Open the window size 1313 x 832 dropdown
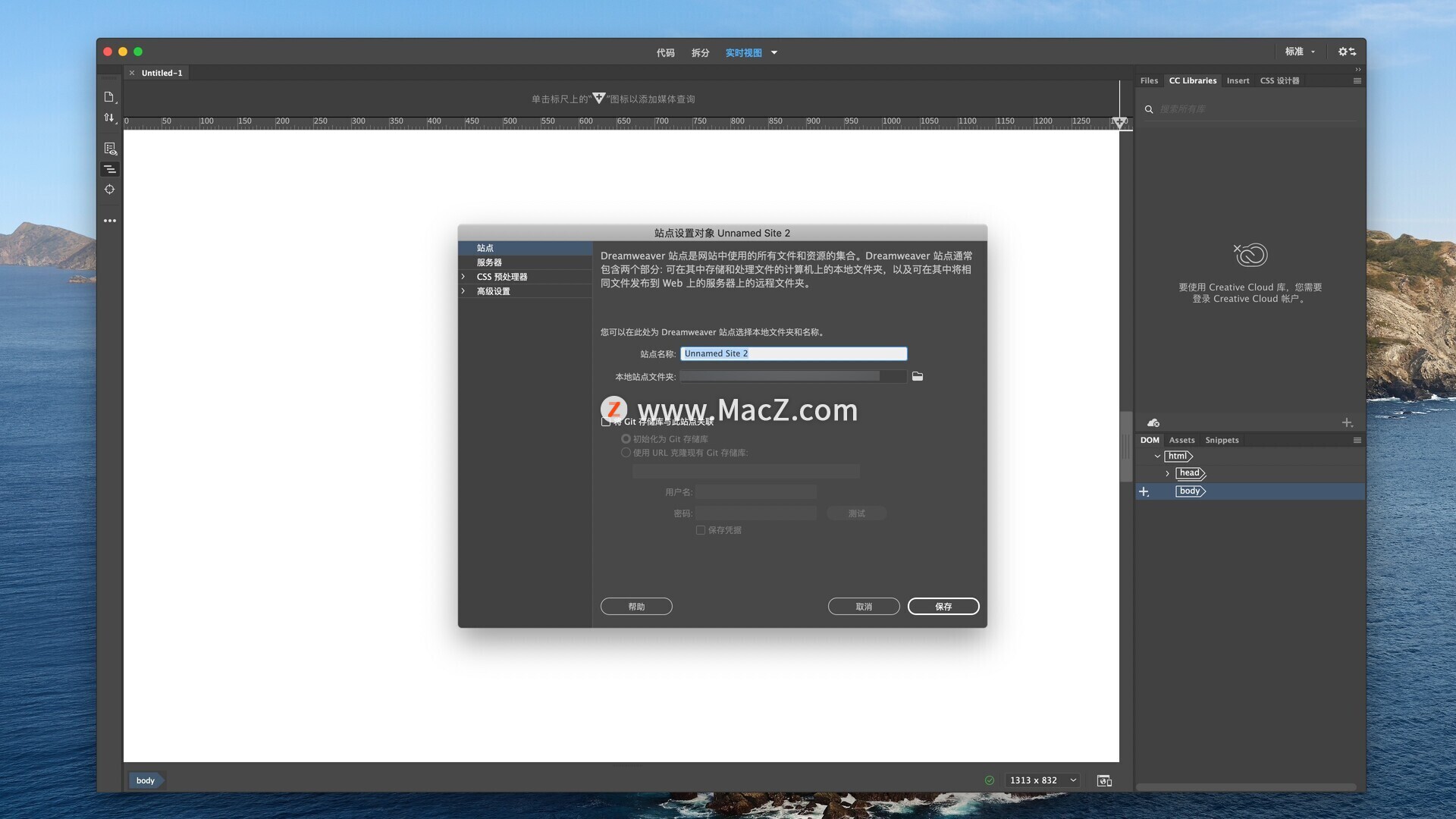The image size is (1456, 819). point(1043,780)
